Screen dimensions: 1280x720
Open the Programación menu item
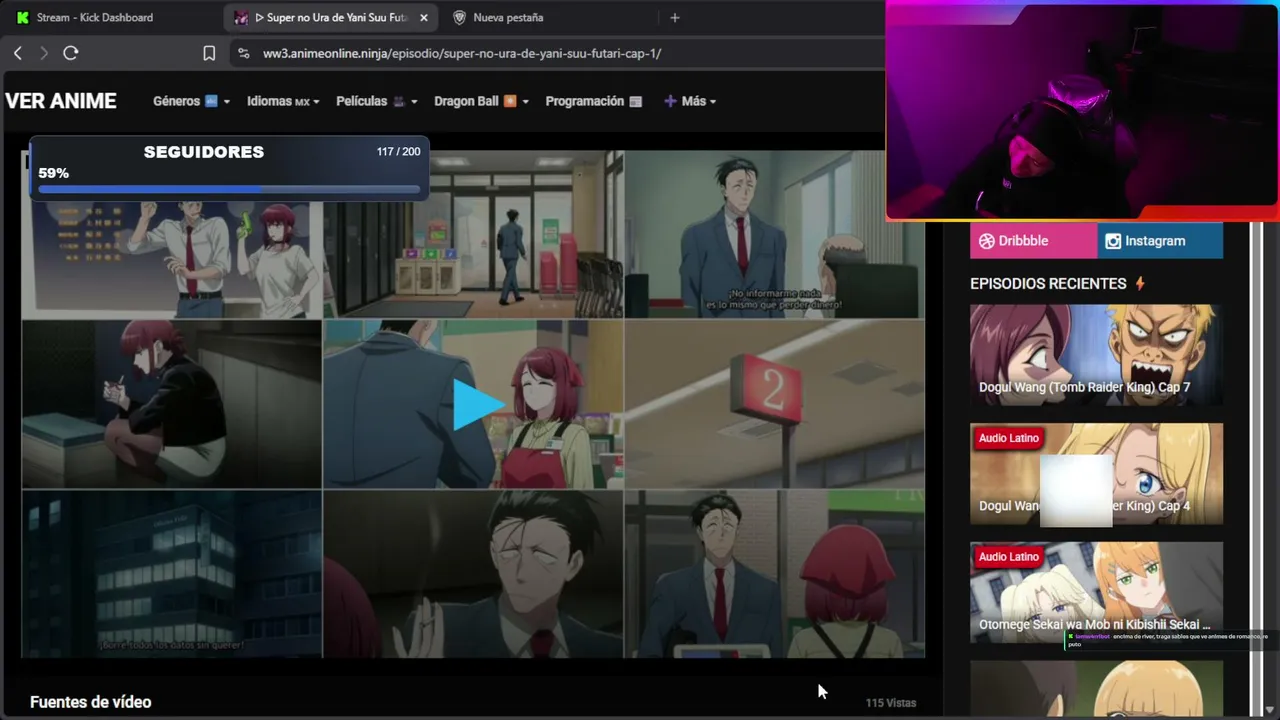pos(594,101)
